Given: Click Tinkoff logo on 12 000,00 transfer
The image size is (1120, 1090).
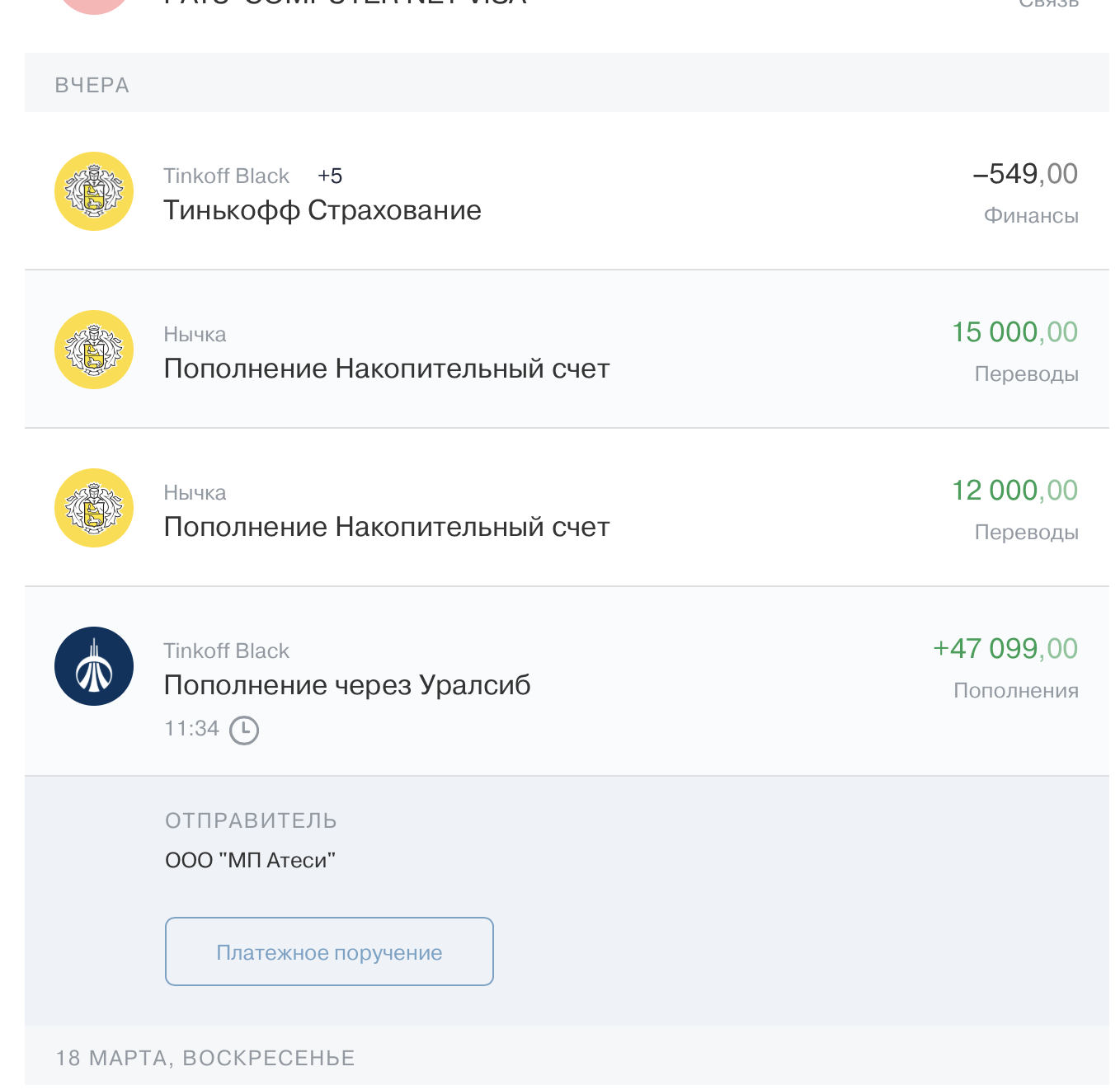Looking at the screenshot, I should [x=94, y=508].
